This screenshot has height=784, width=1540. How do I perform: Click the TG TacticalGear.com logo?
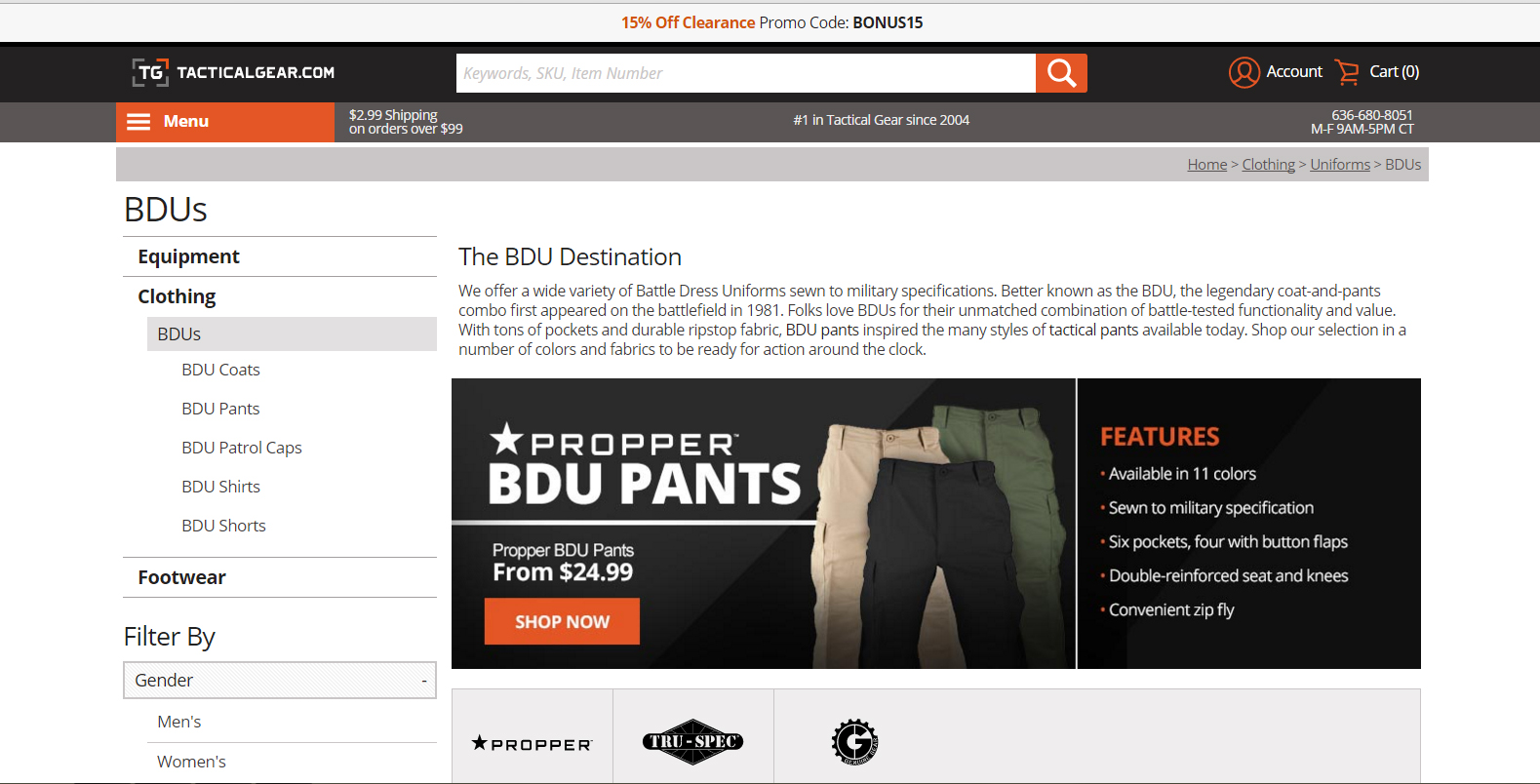(233, 72)
